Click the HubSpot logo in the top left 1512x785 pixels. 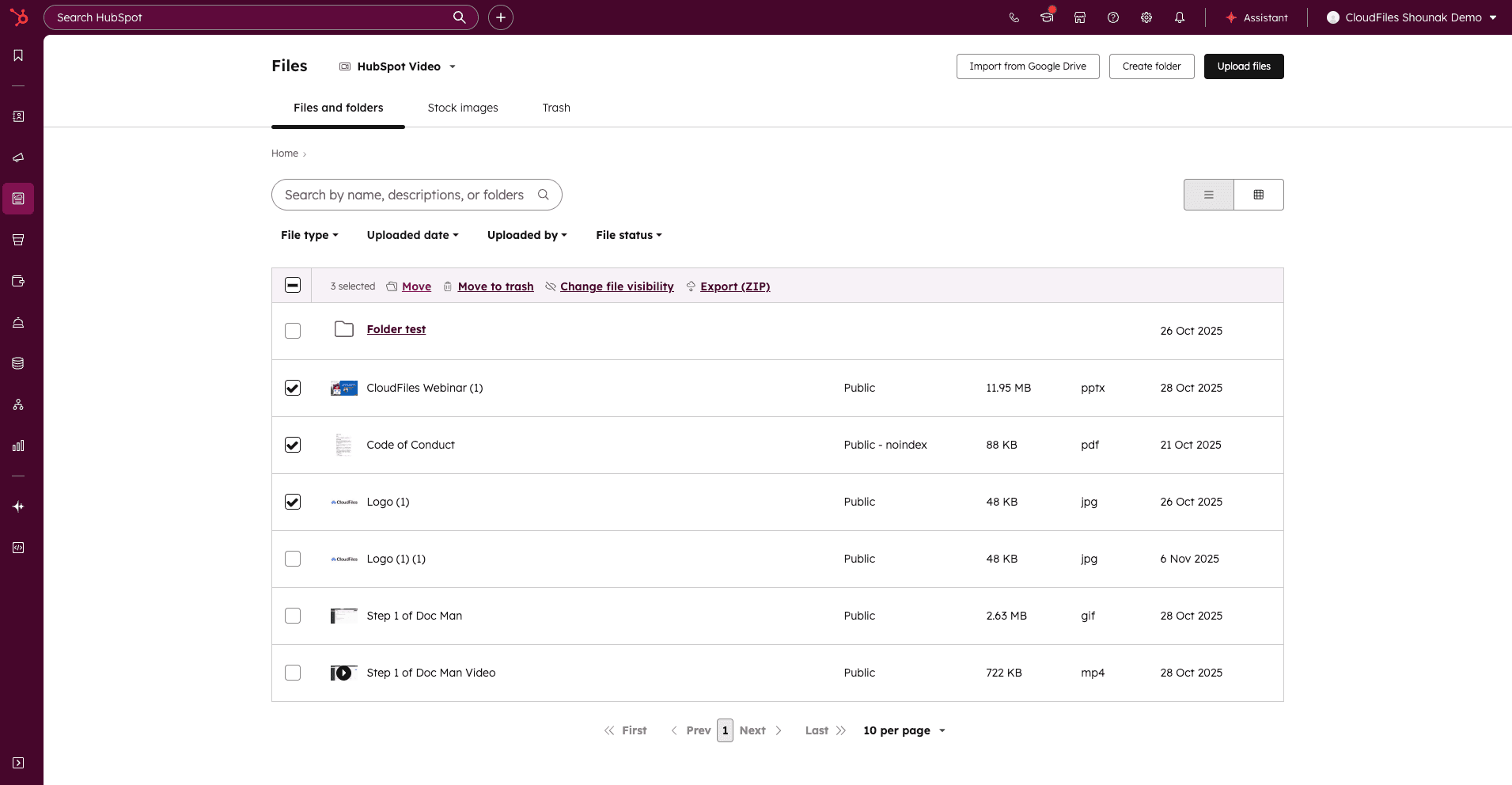[x=21, y=17]
